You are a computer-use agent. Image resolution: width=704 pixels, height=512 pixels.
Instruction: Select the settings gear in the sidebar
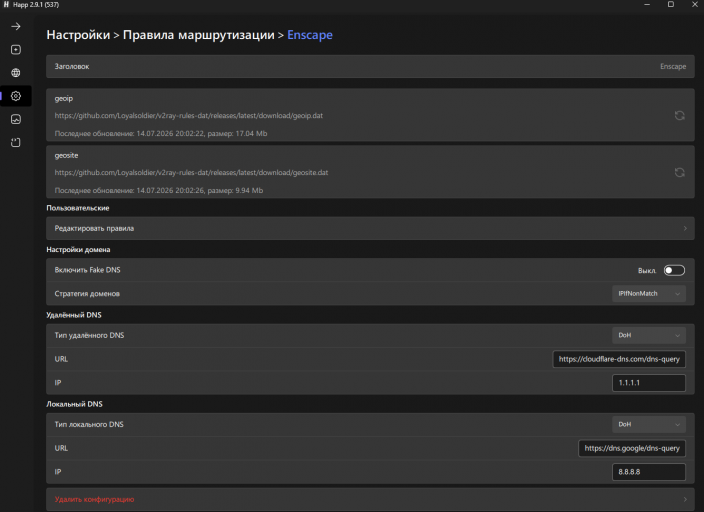pyautogui.click(x=16, y=96)
